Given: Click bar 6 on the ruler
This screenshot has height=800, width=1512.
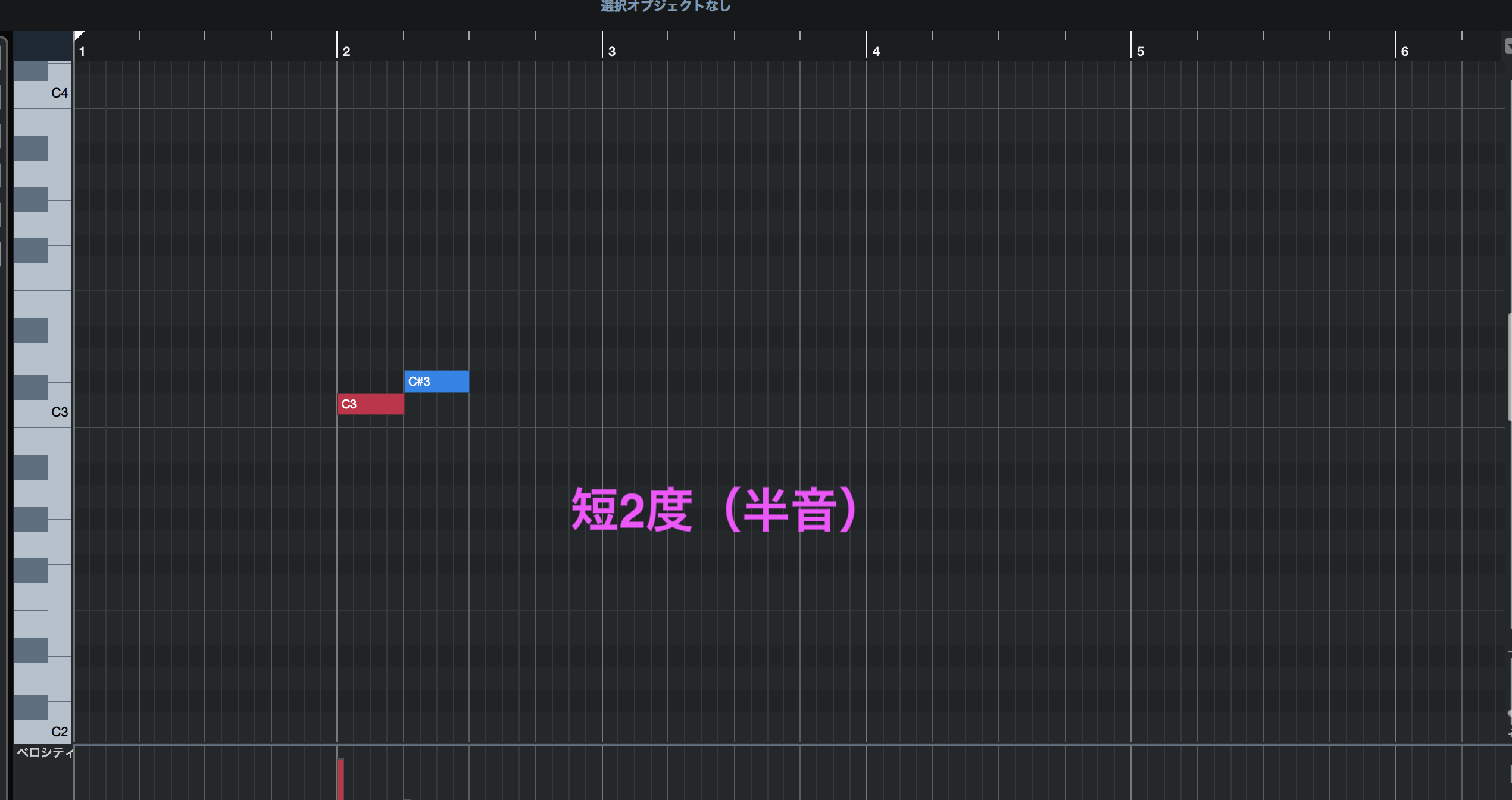Looking at the screenshot, I should (1404, 51).
